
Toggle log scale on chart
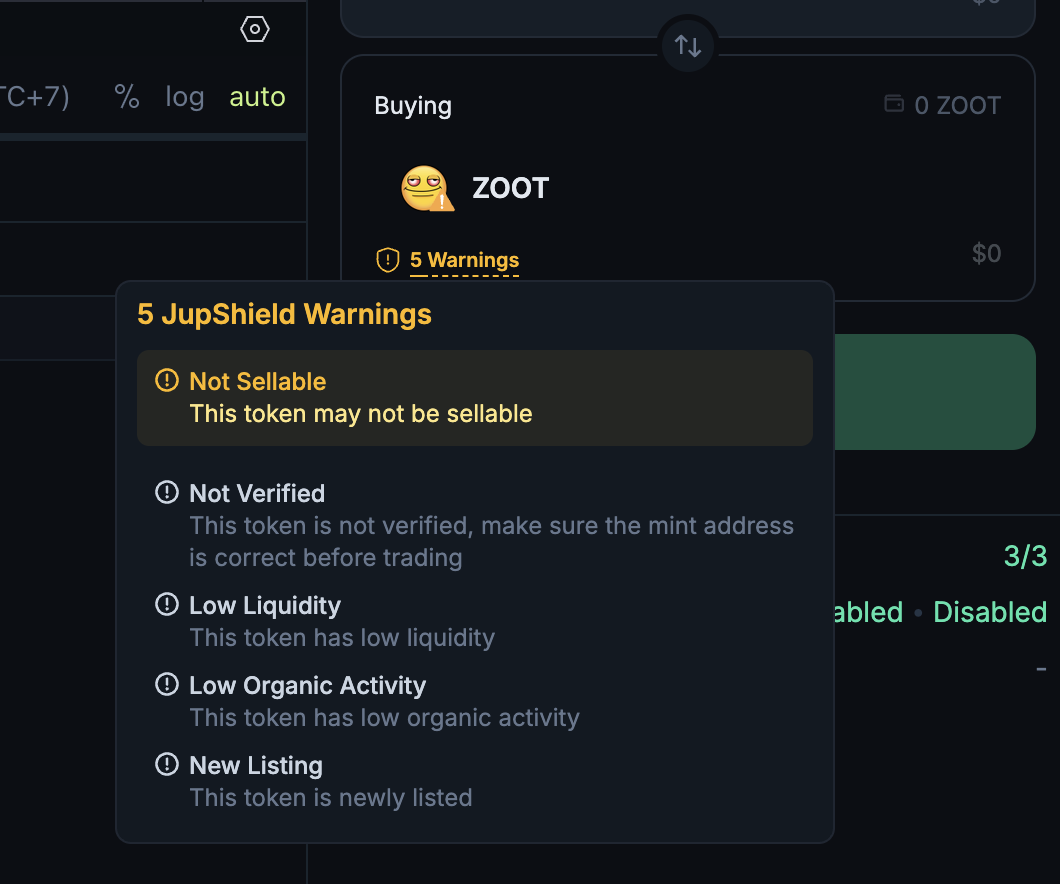185,97
